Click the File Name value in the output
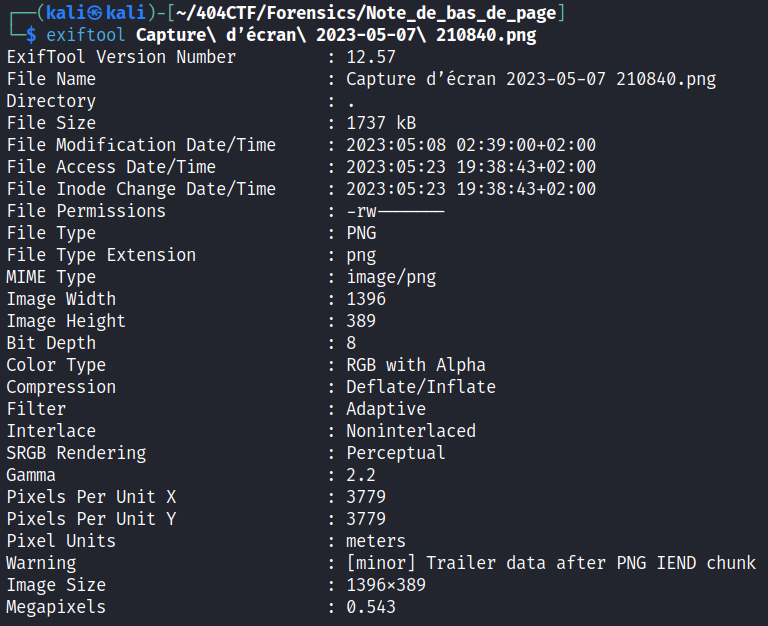Viewport: 768px width, 626px height. (531, 79)
